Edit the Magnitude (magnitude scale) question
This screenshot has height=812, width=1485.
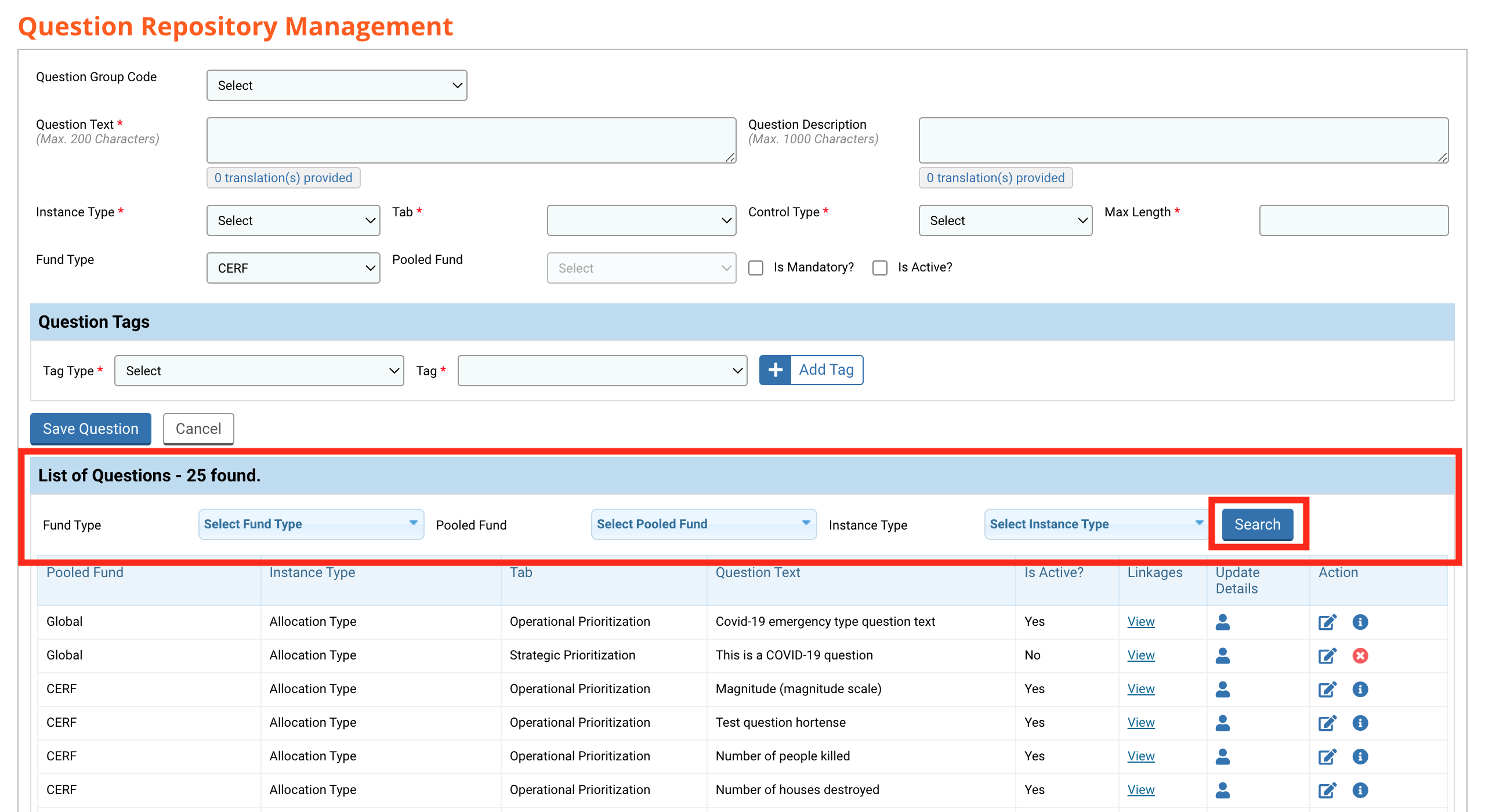[1327, 689]
